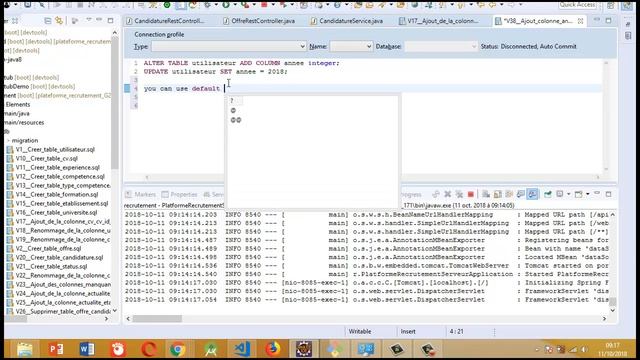This screenshot has height=360, width=640.
Task: Open Visual Studio Code from the taskbar
Action: 242,349
